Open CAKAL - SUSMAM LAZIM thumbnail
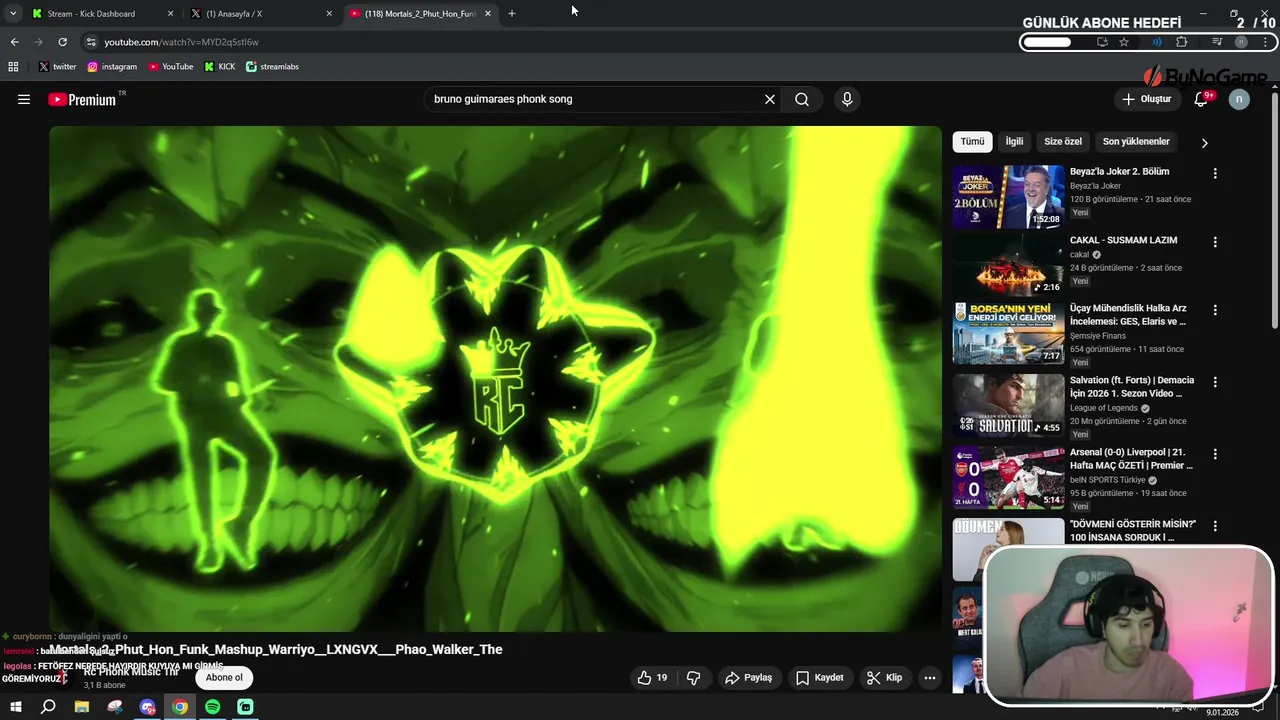 (x=1008, y=265)
